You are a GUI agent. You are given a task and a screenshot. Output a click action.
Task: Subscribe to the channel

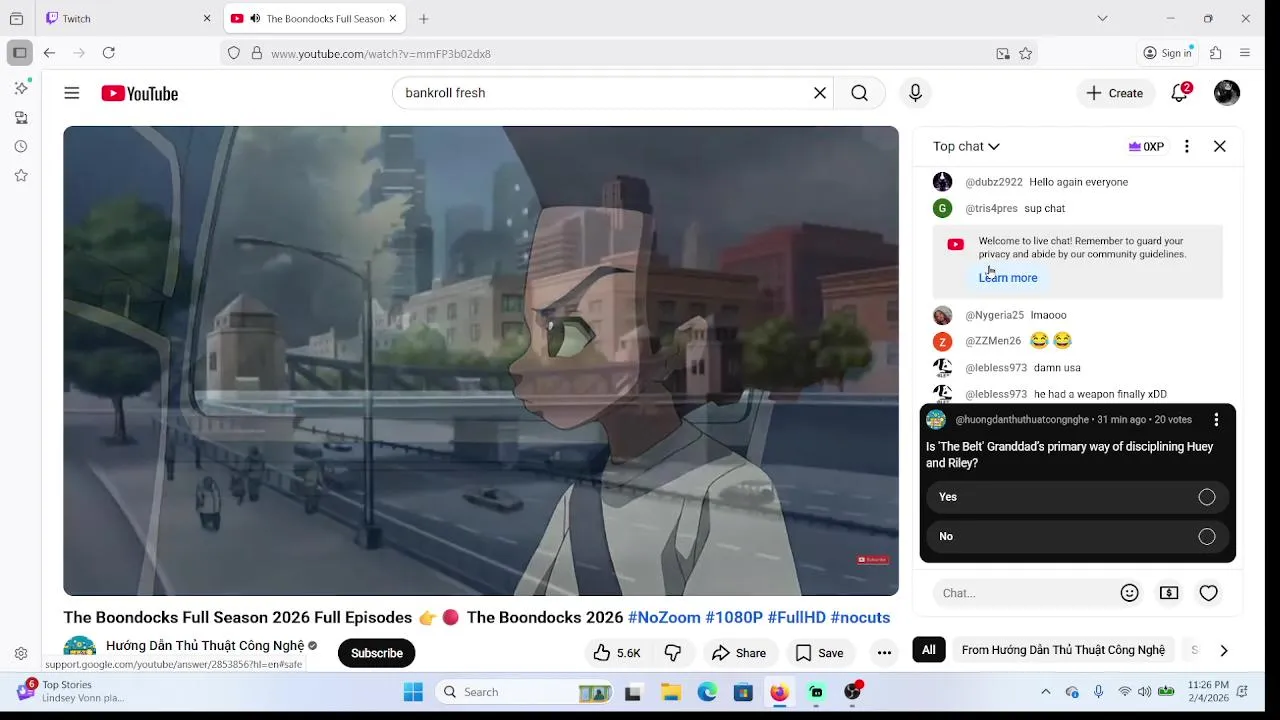click(x=377, y=653)
